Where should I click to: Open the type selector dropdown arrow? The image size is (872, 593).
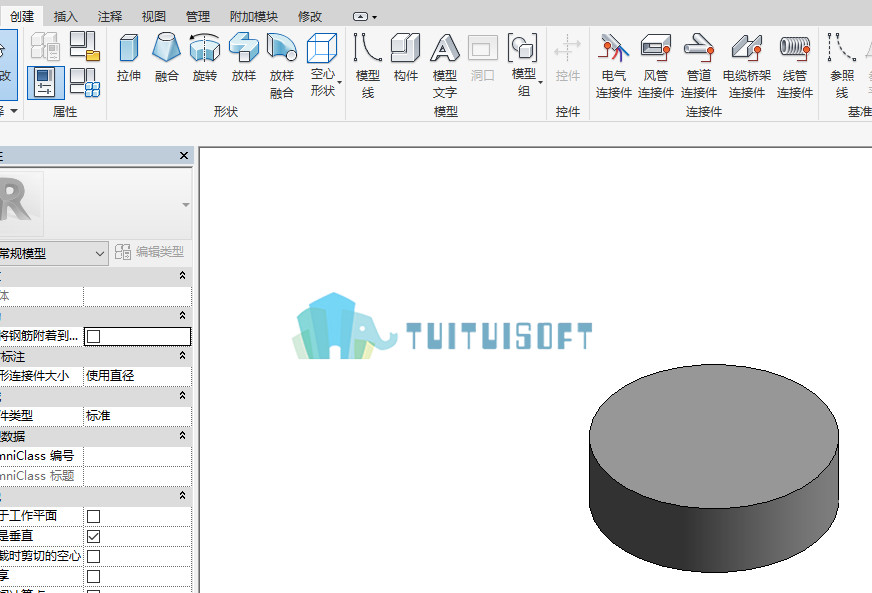pos(186,205)
